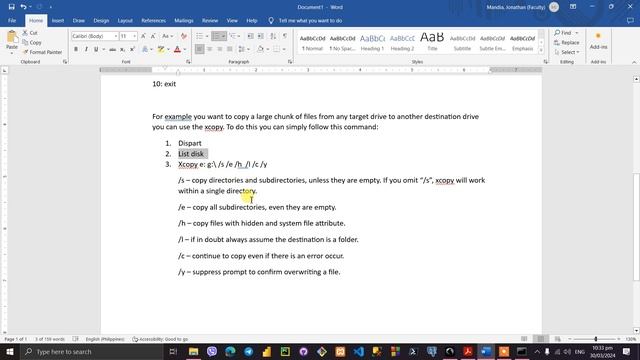The width and height of the screenshot is (640, 360).
Task: Click Find in the Editing group
Action: tap(563, 33)
